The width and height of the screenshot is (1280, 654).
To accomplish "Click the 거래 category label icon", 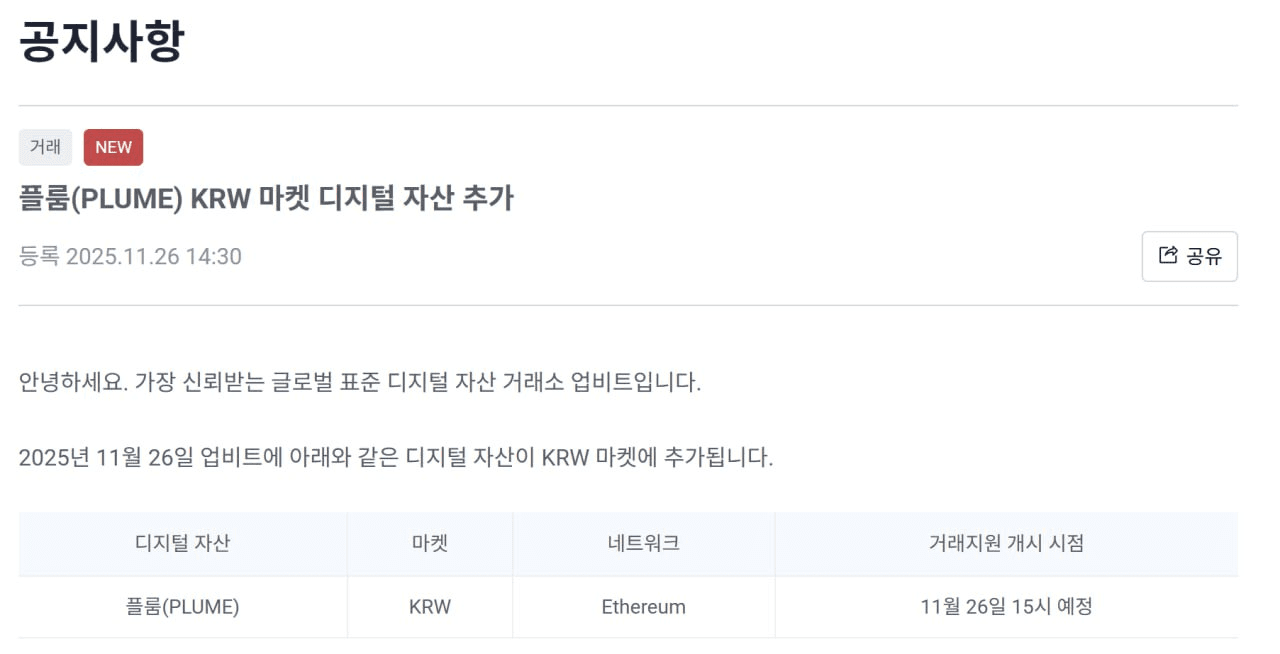I will pyautogui.click(x=43, y=147).
